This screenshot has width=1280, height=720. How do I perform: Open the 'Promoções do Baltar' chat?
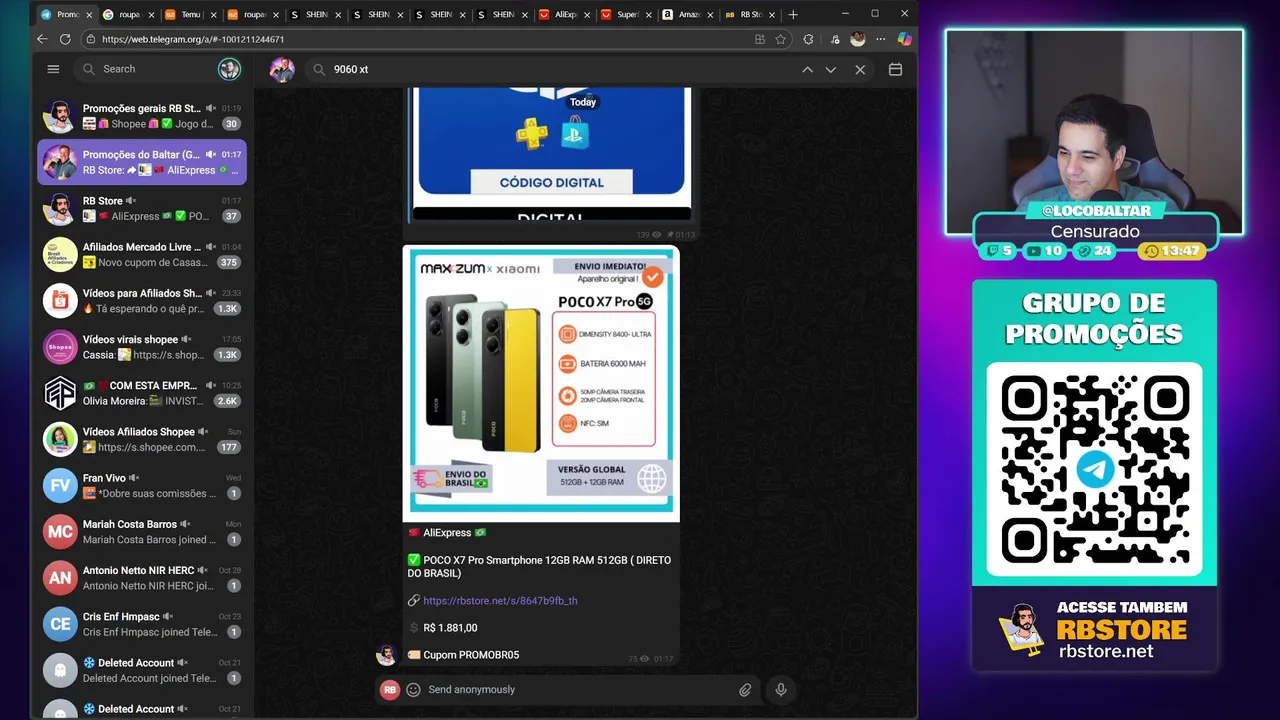141,162
